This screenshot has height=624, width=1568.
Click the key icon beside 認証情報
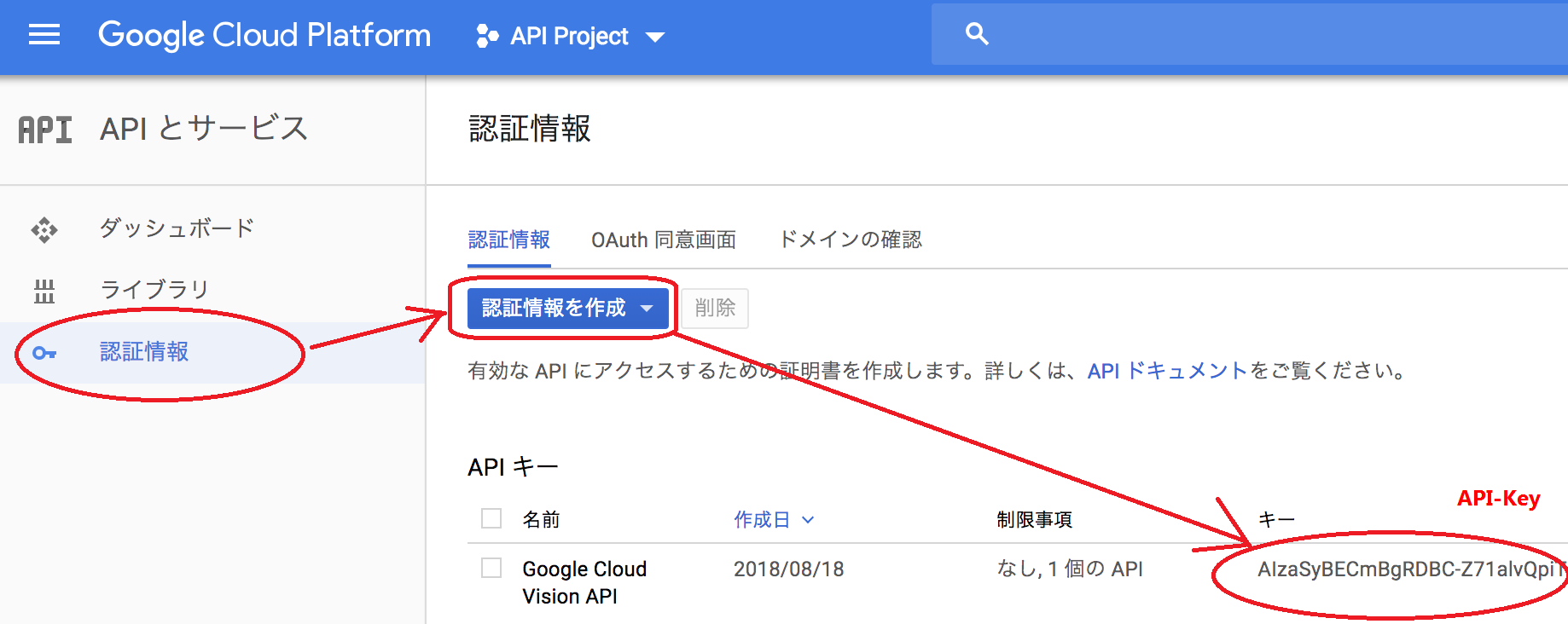(44, 352)
